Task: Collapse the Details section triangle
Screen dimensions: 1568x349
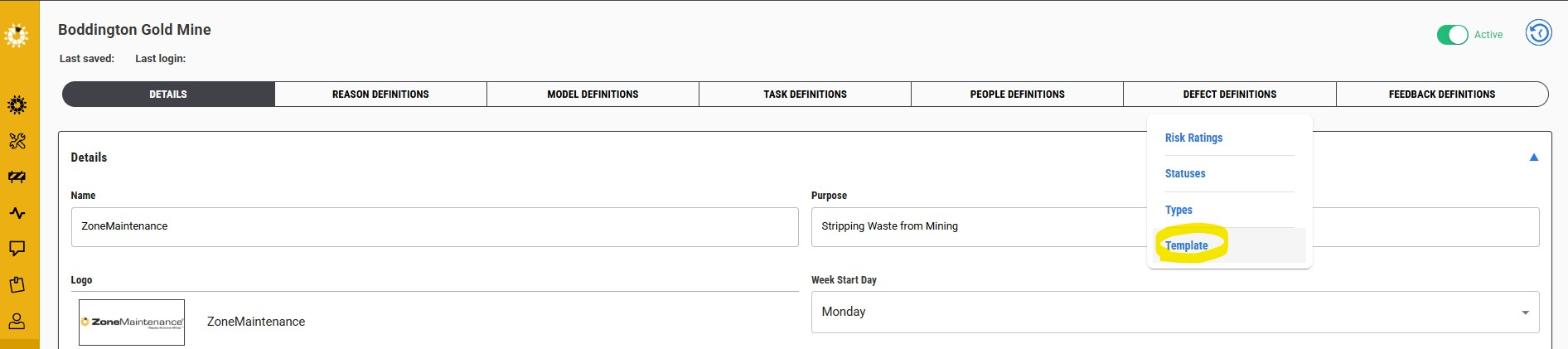Action: click(1533, 158)
